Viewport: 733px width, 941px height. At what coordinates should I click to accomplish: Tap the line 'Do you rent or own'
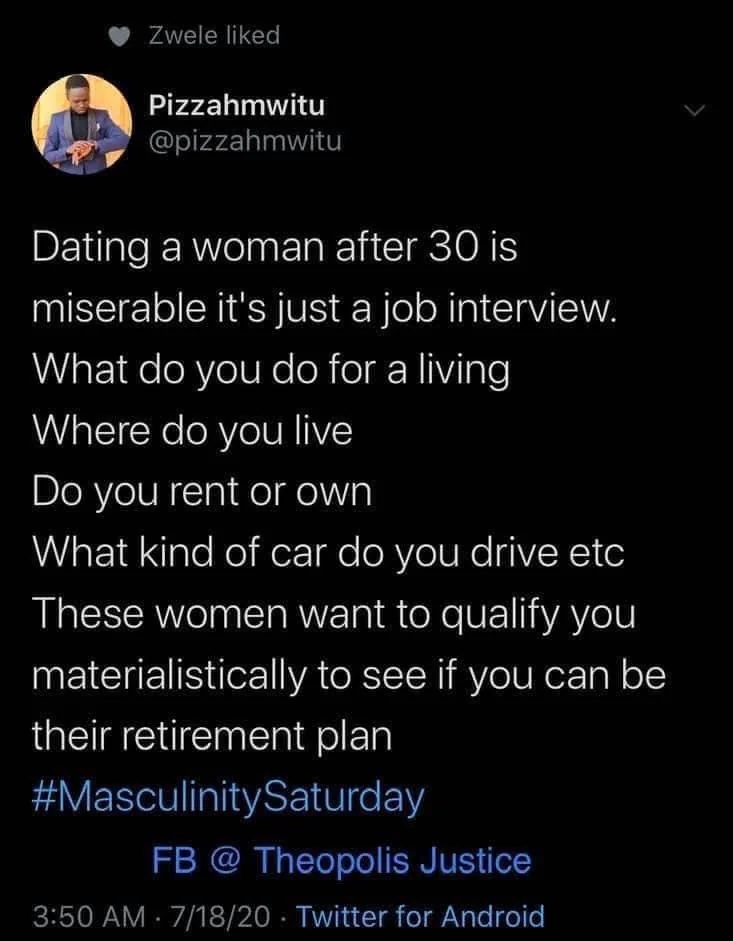coord(202,492)
